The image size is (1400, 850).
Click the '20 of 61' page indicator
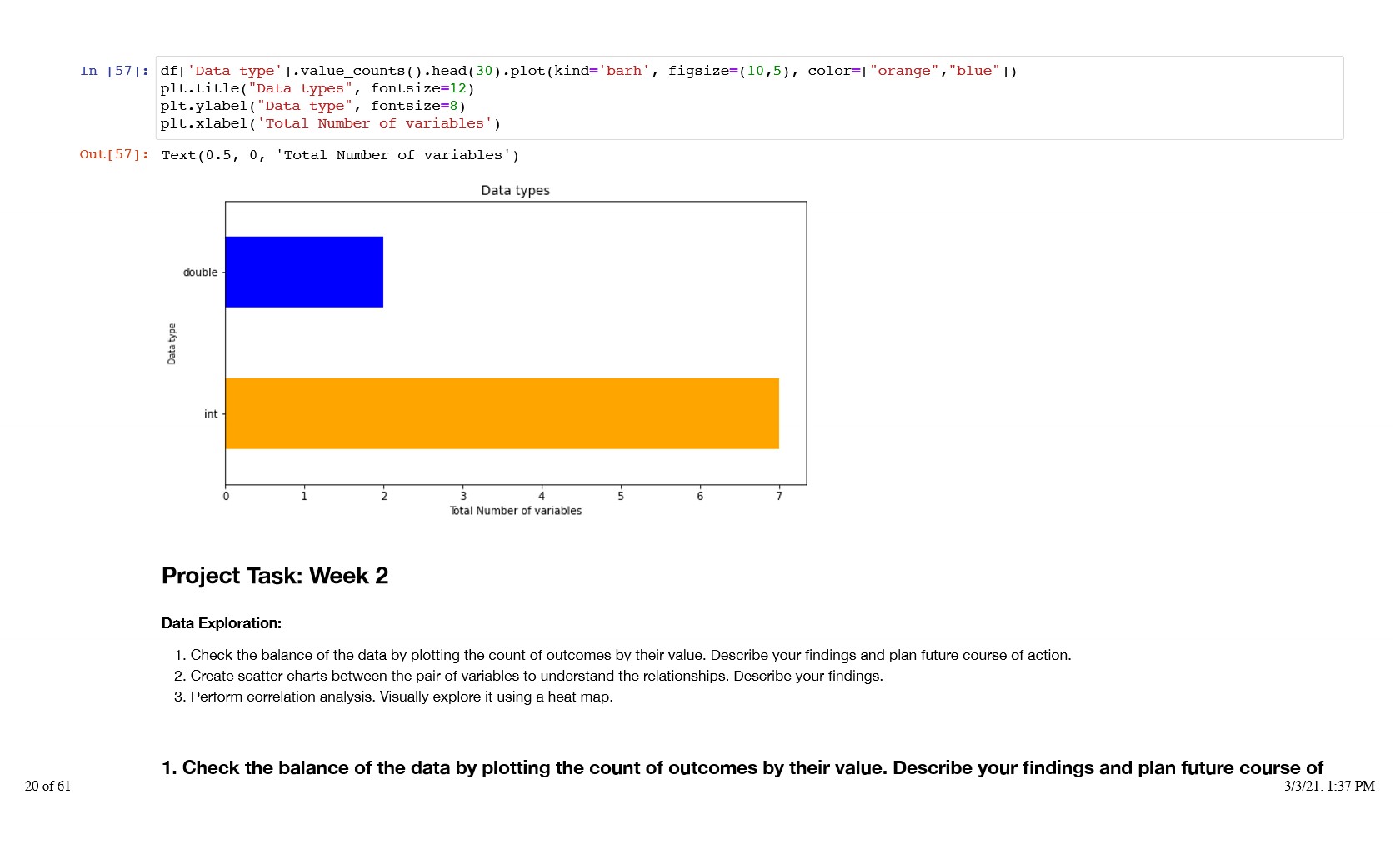47,786
